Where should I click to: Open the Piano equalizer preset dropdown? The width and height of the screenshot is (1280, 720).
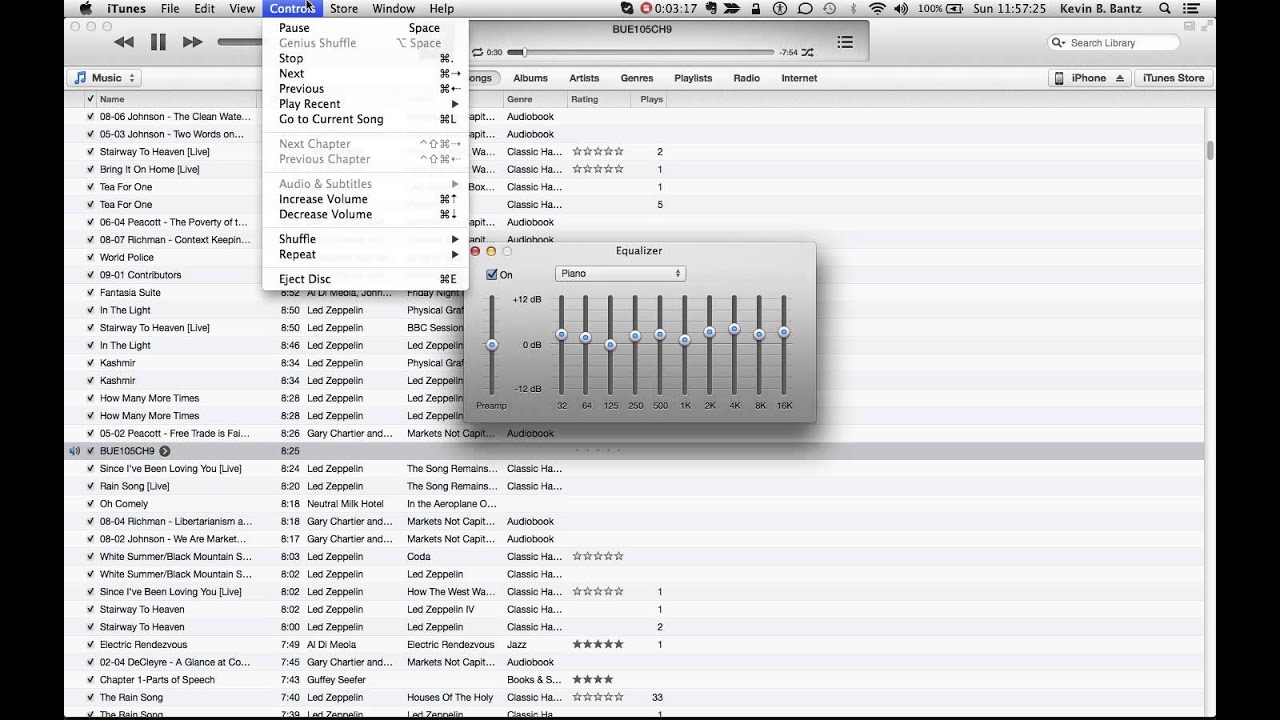pyautogui.click(x=620, y=273)
